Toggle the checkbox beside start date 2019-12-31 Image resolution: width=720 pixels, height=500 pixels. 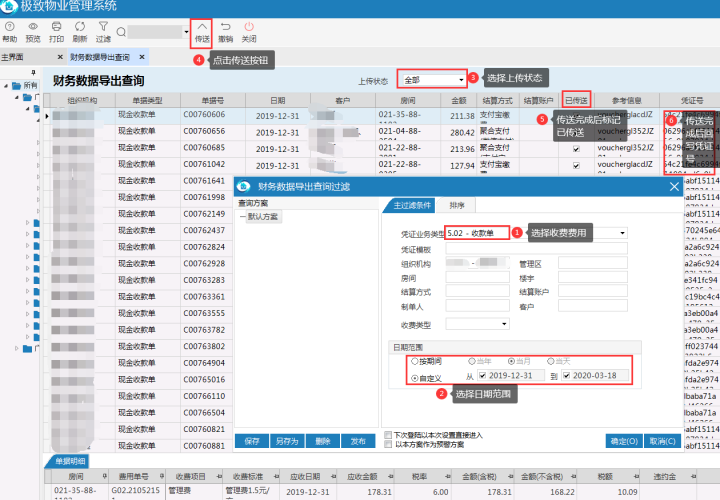point(482,375)
